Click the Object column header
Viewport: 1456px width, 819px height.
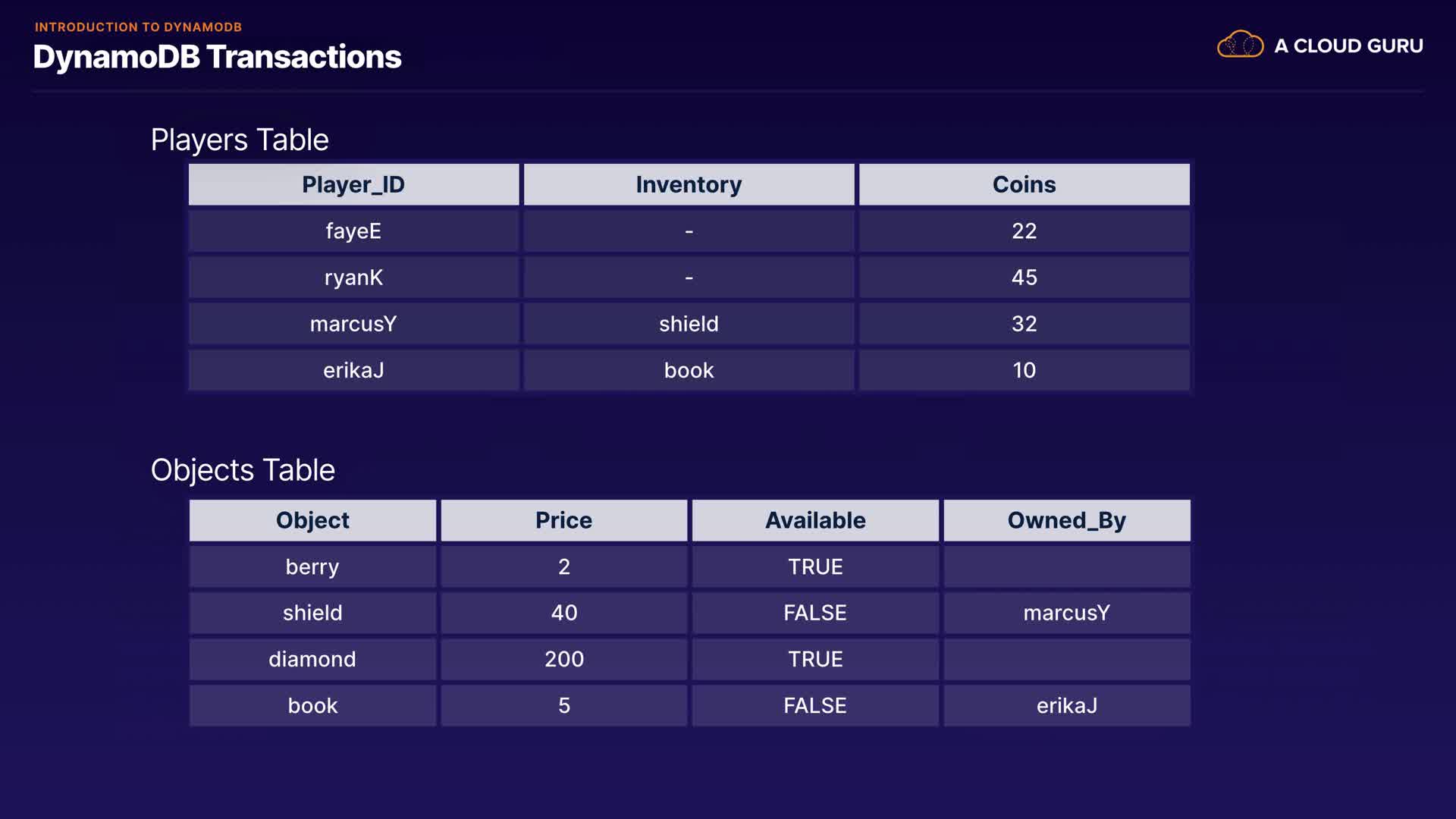tap(312, 520)
